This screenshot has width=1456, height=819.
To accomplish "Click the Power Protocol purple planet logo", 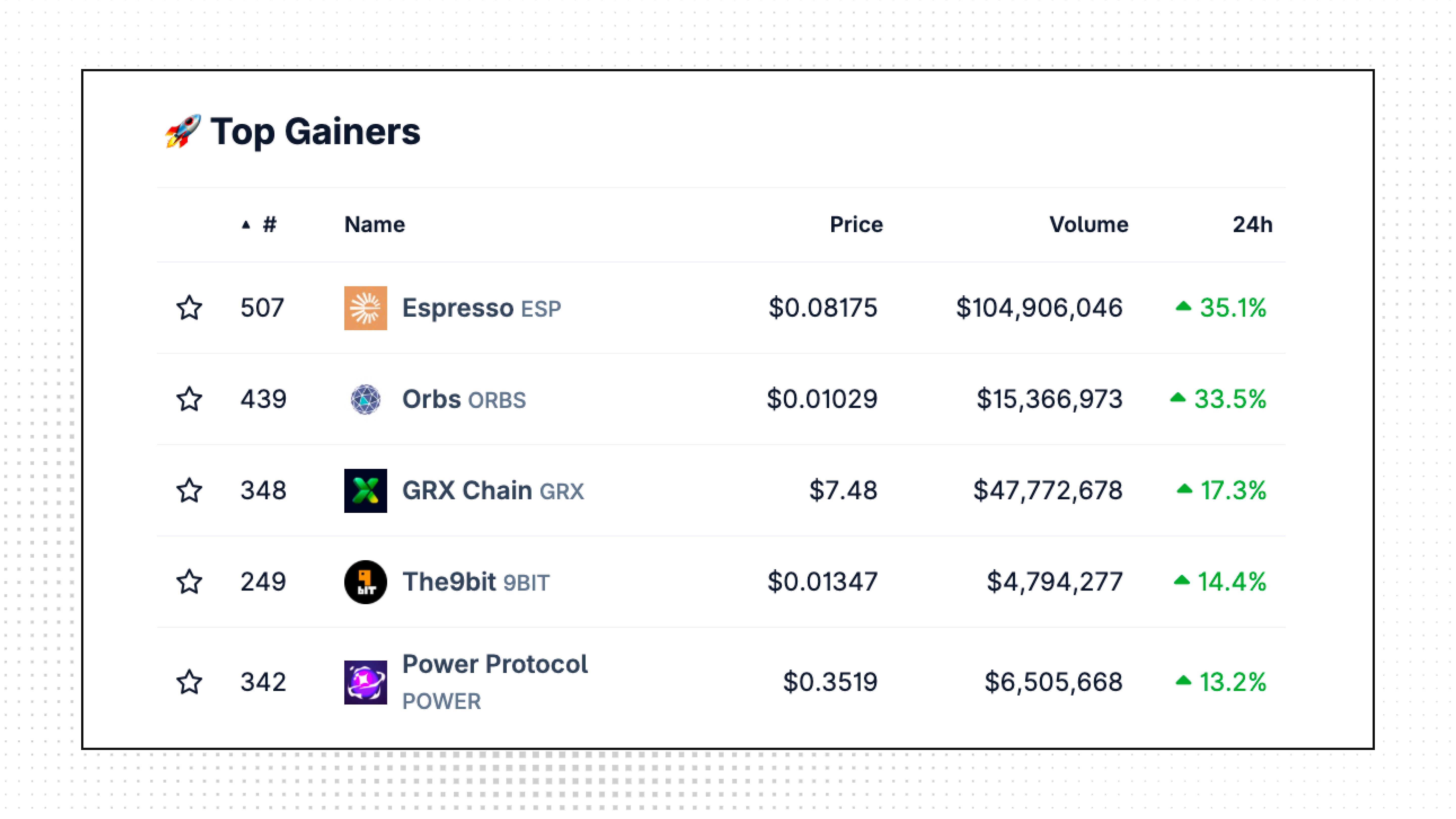I will (x=365, y=682).
